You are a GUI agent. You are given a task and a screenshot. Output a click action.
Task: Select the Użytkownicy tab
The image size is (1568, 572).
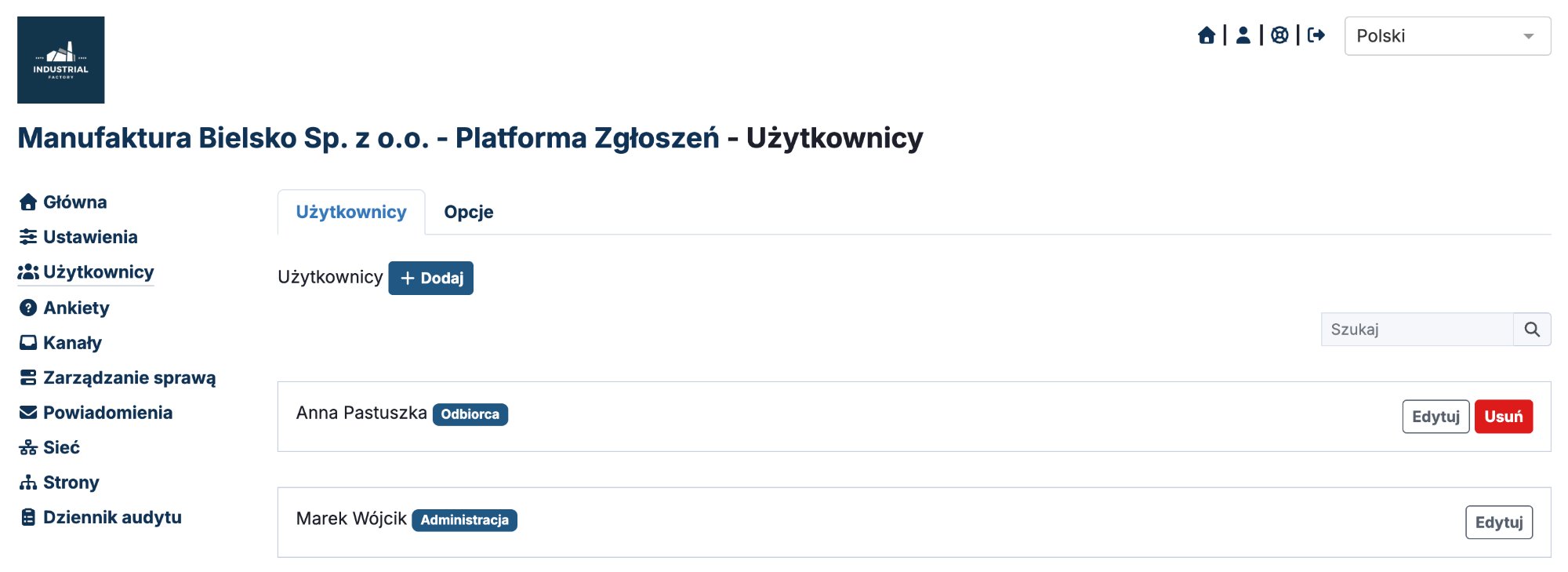point(350,212)
